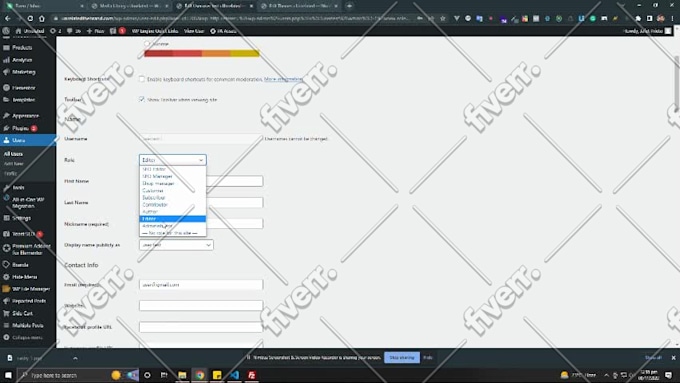This screenshot has height=383, width=680.
Task: Choose Customer in role list
Action: click(x=173, y=190)
